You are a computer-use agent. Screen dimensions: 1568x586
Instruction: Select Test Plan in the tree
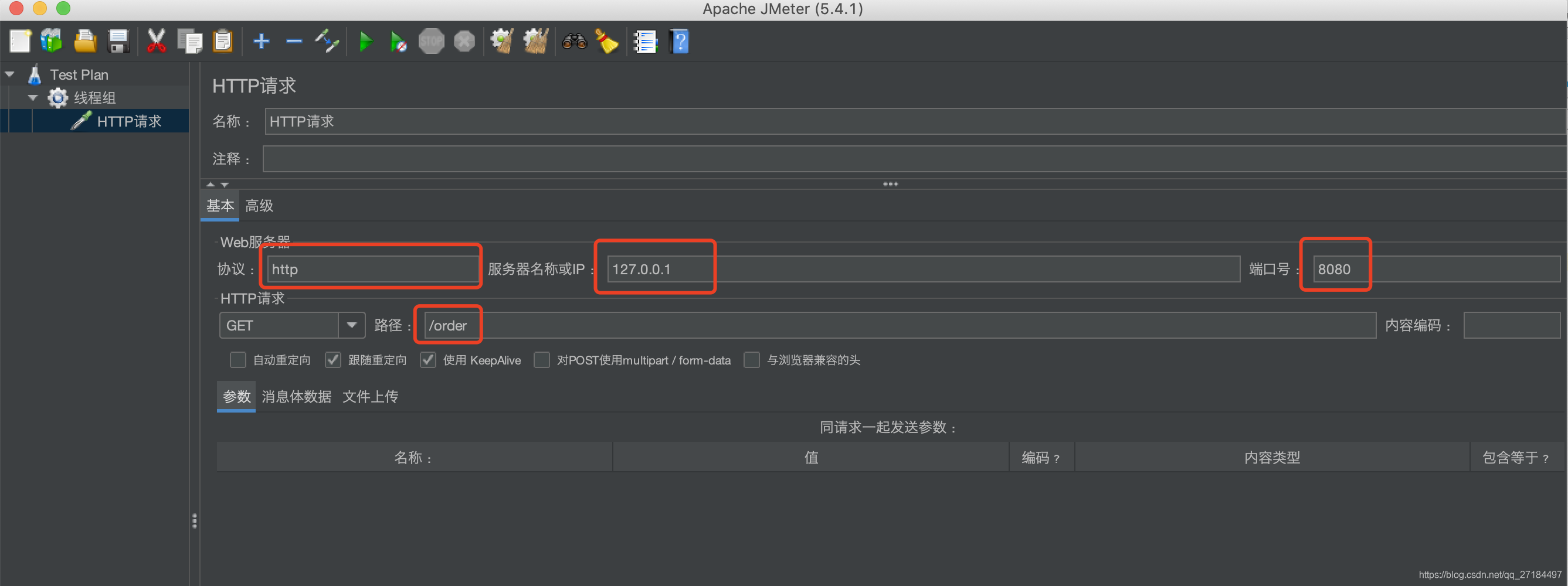[79, 75]
